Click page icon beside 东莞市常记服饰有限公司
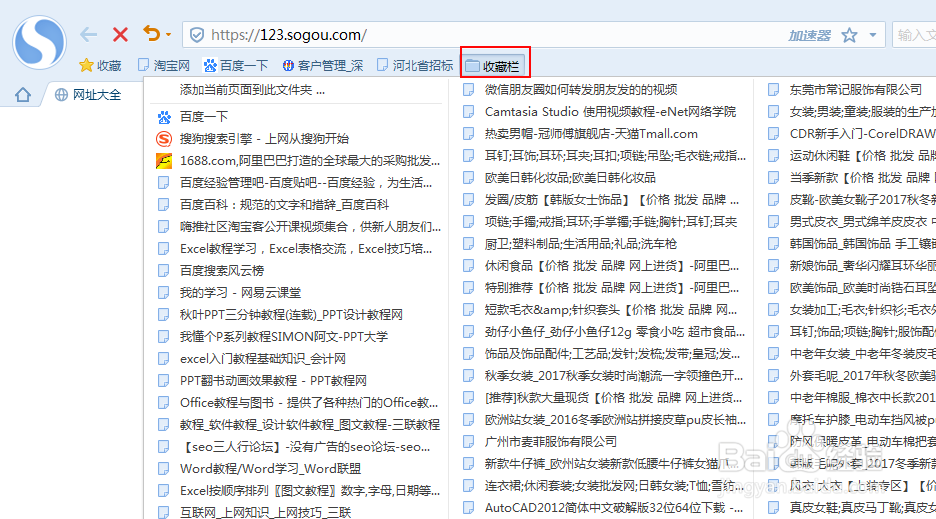The image size is (936, 519). point(774,90)
